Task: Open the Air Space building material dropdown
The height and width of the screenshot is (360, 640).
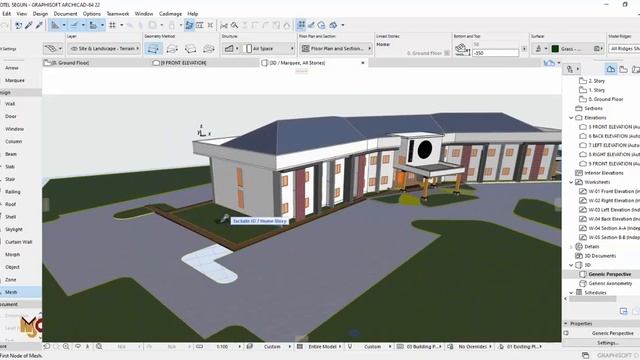Action: coord(268,49)
